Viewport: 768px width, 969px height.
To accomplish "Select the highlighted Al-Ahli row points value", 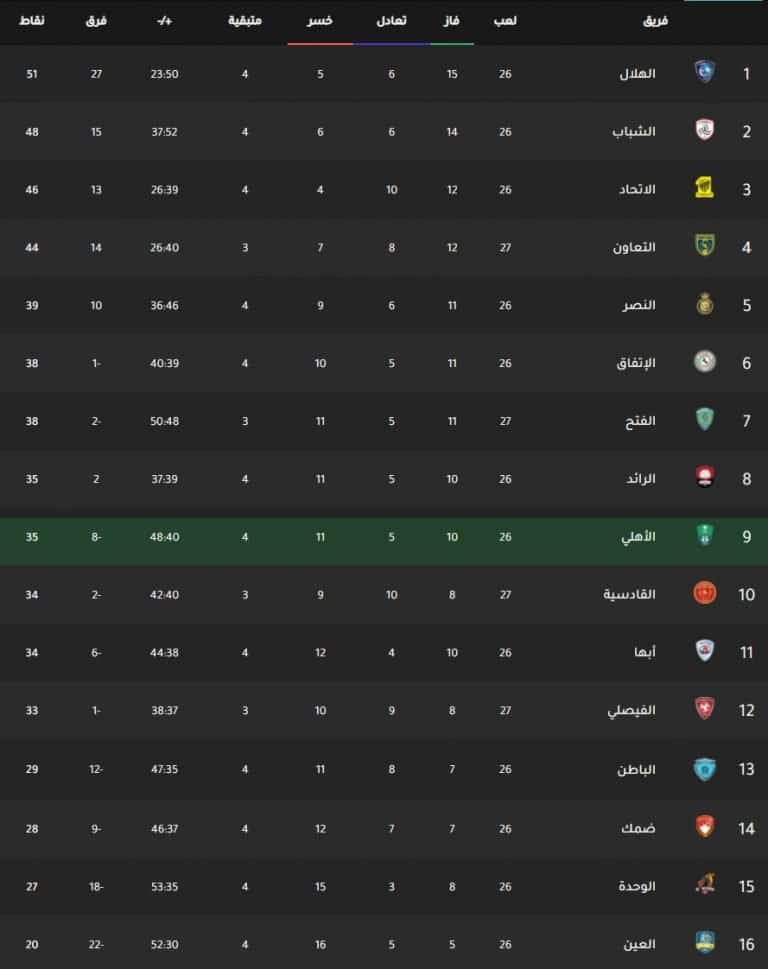I will [x=32, y=536].
